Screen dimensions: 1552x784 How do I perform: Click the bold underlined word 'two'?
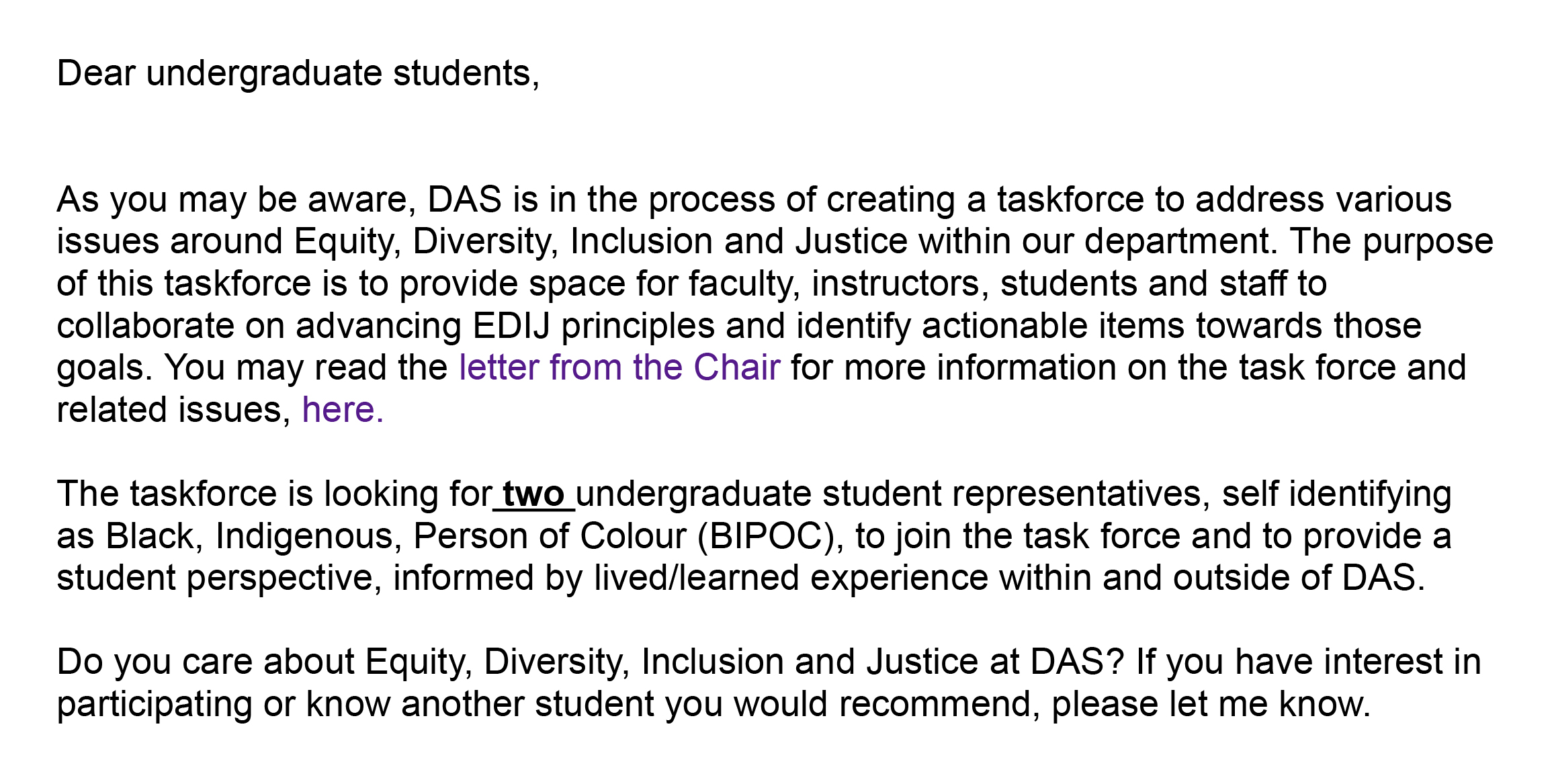[533, 494]
